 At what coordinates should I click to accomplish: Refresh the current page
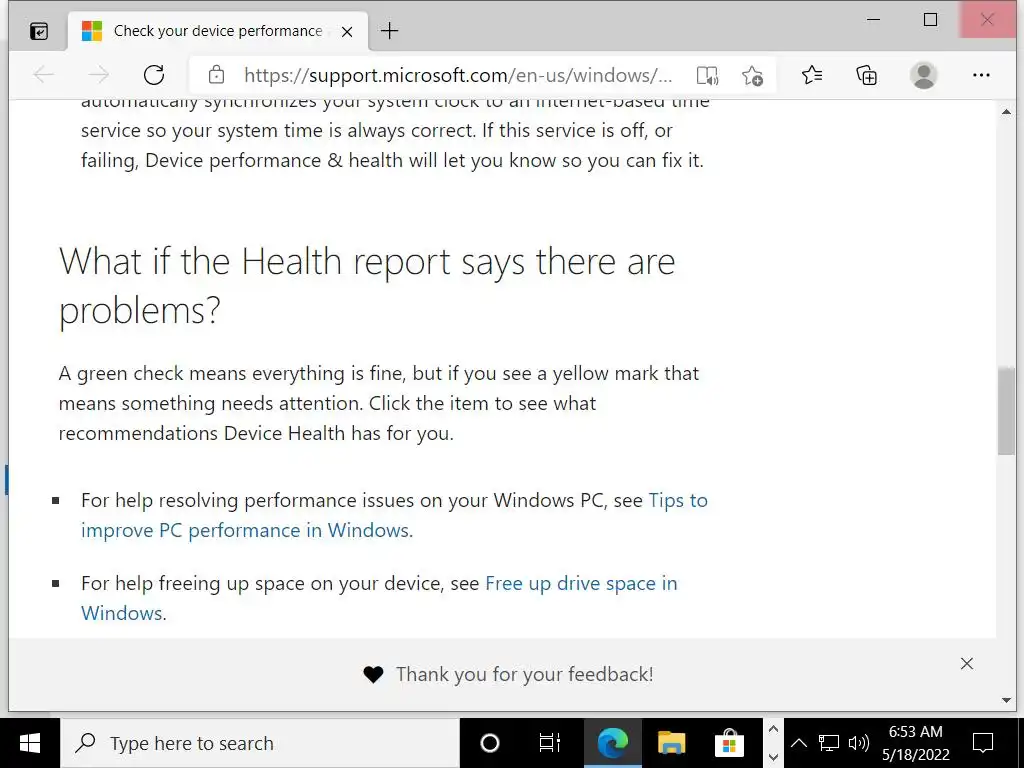(154, 75)
